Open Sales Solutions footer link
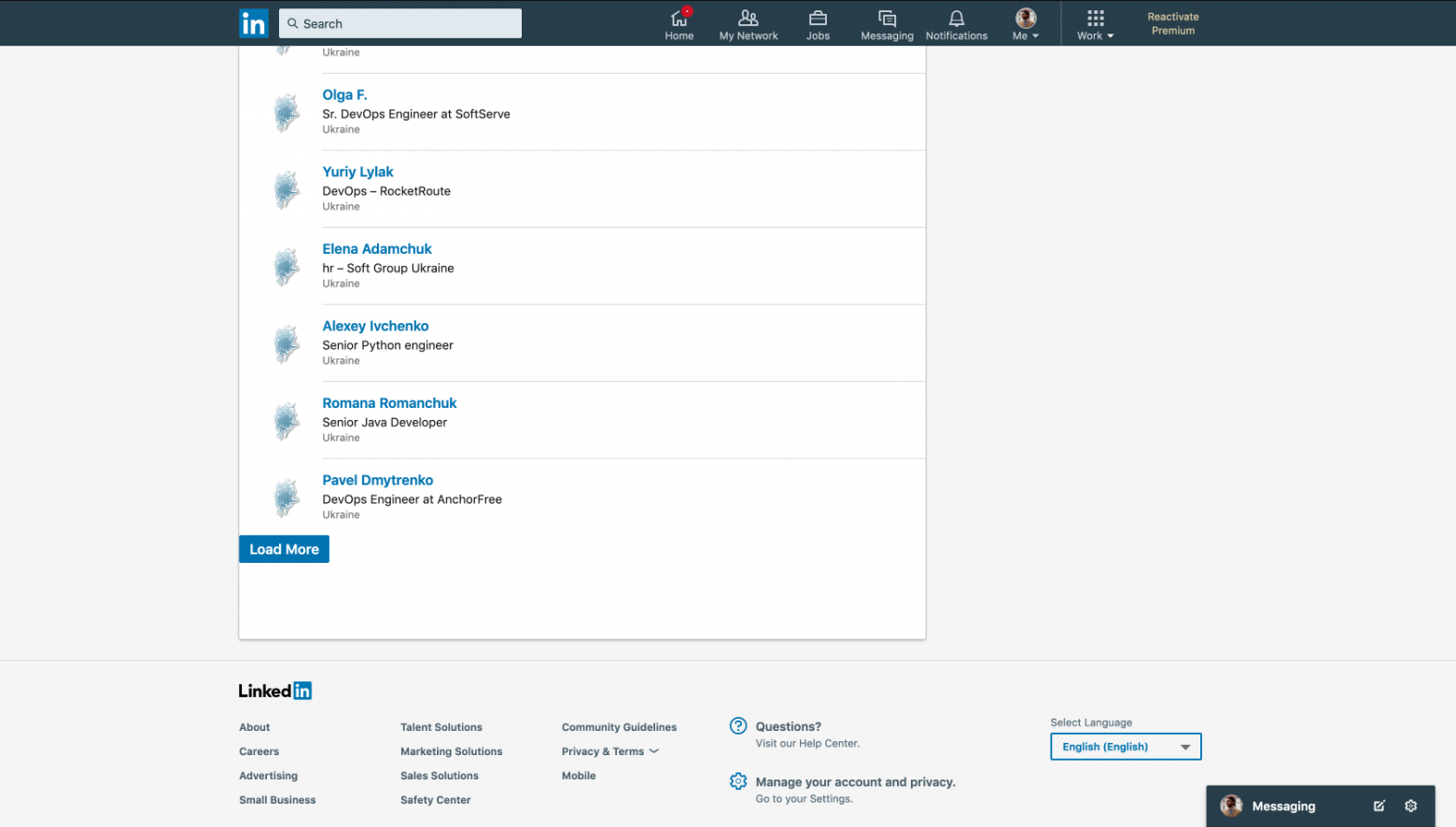 coord(440,776)
